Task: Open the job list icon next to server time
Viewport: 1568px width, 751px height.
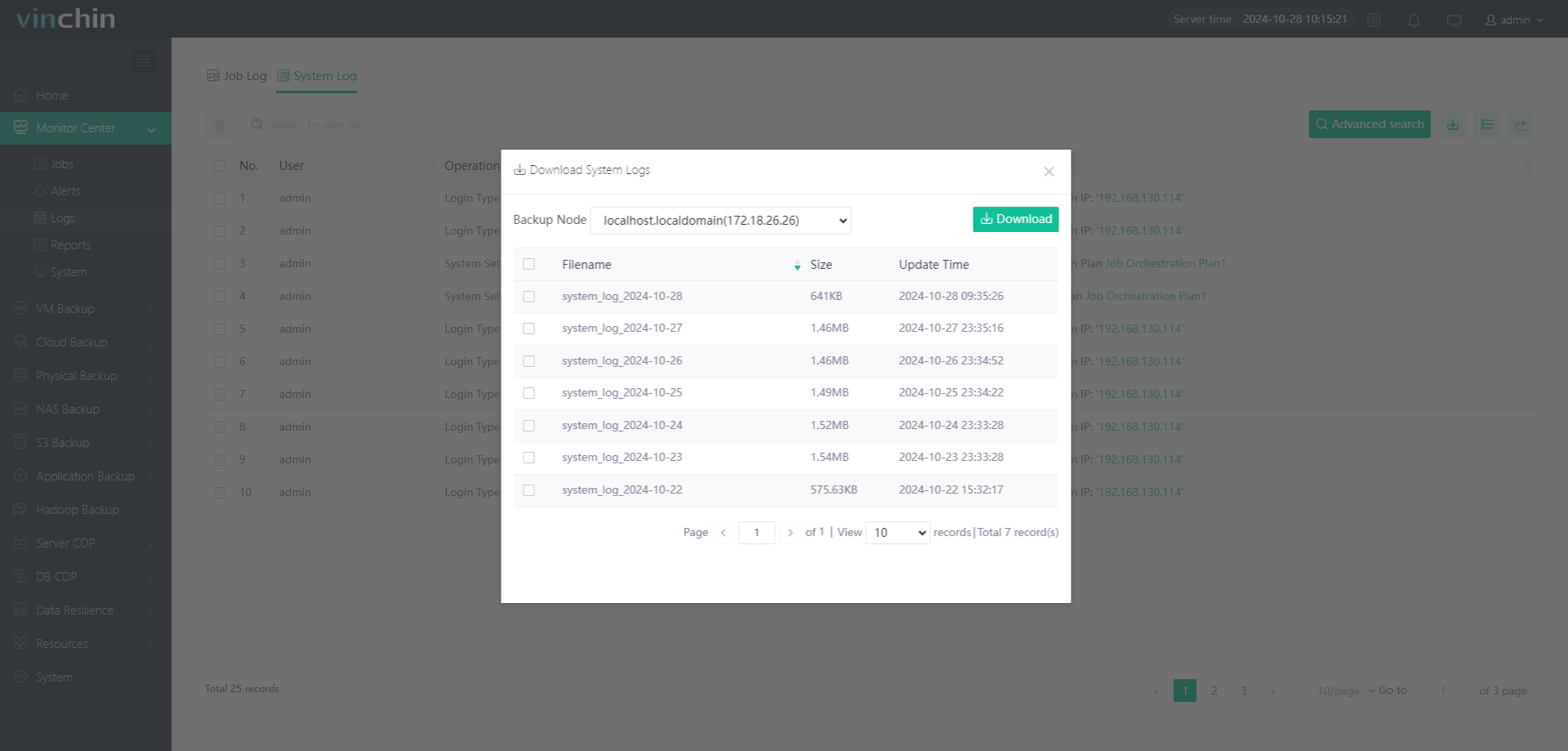Action: click(1374, 20)
